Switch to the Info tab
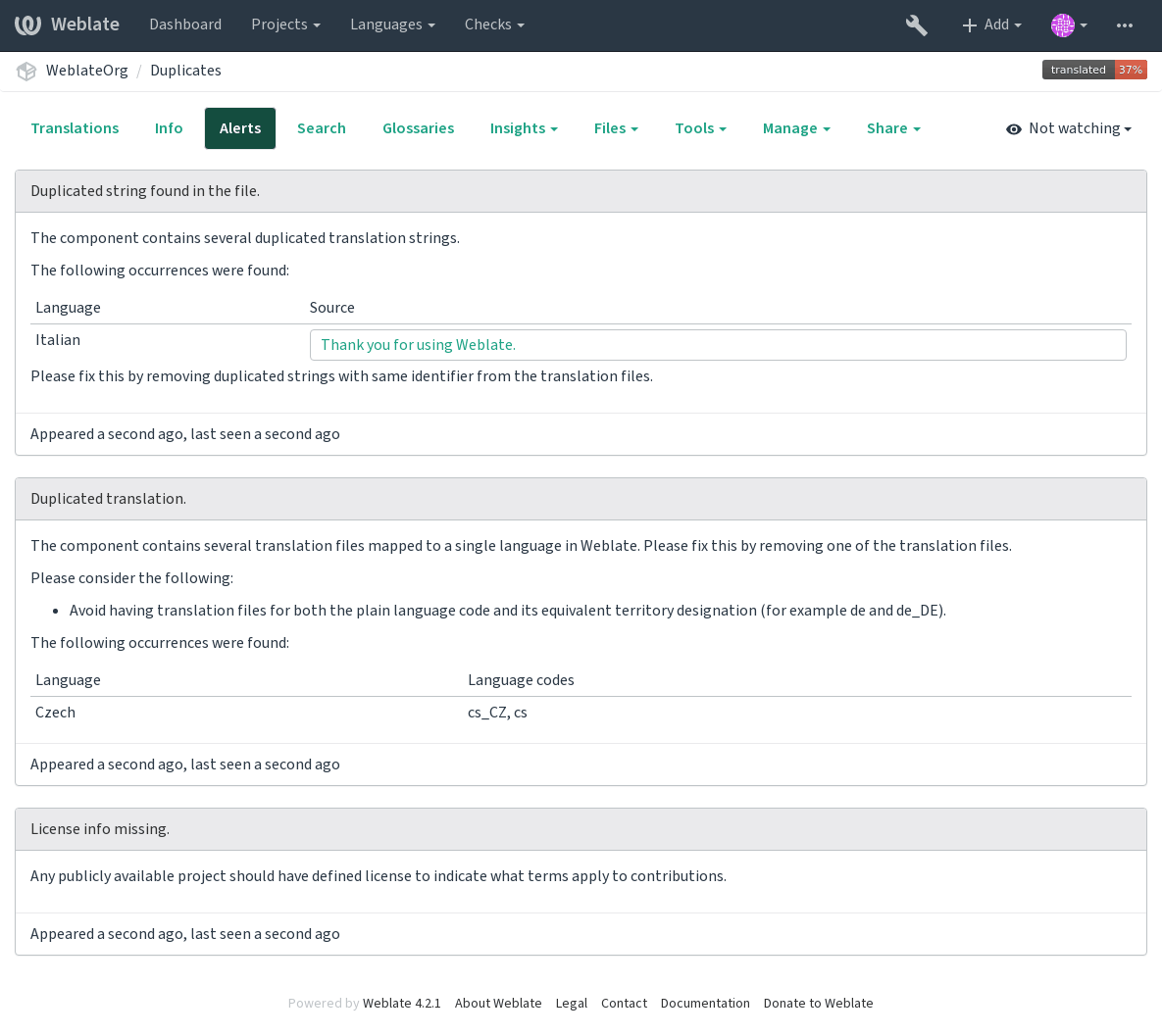Screen dimensions: 1162x1036 pos(169,128)
